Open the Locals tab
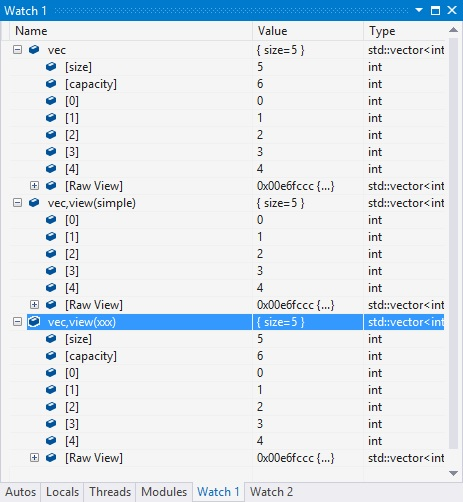 (62, 492)
